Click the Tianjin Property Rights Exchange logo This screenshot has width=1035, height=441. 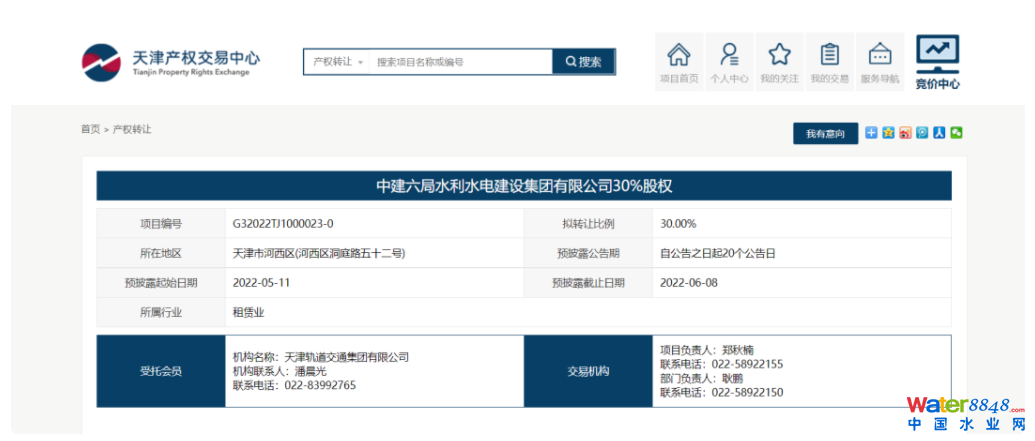pyautogui.click(x=170, y=61)
